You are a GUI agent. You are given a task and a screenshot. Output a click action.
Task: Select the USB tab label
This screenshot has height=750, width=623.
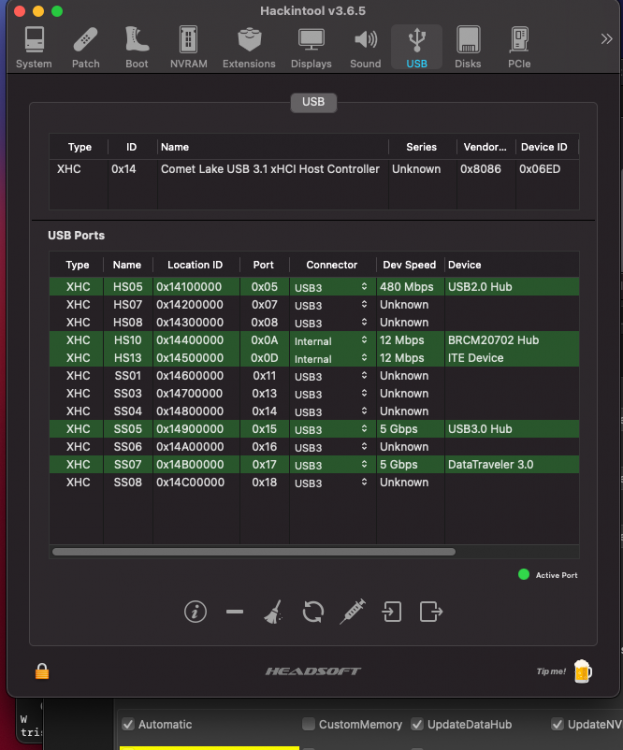point(313,102)
